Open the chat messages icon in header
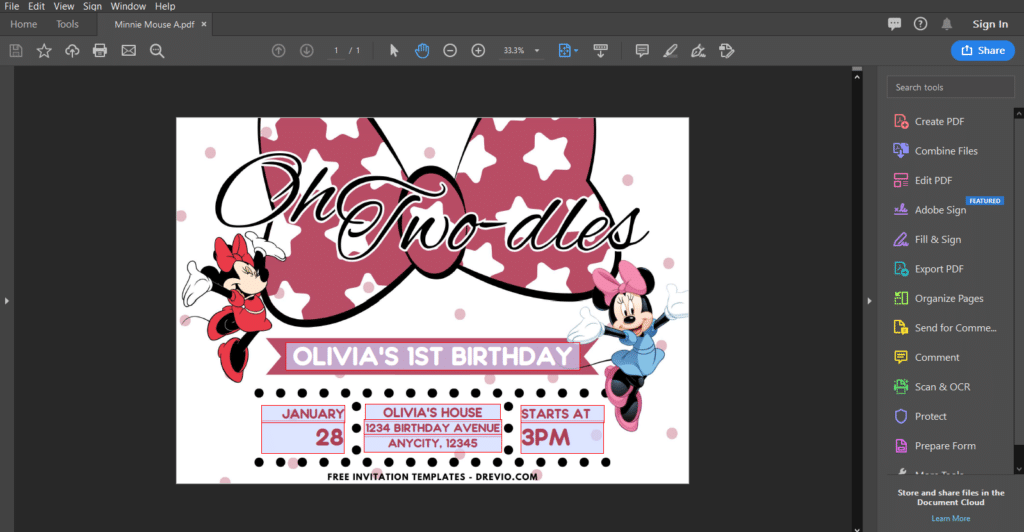This screenshot has width=1024, height=532. point(894,24)
